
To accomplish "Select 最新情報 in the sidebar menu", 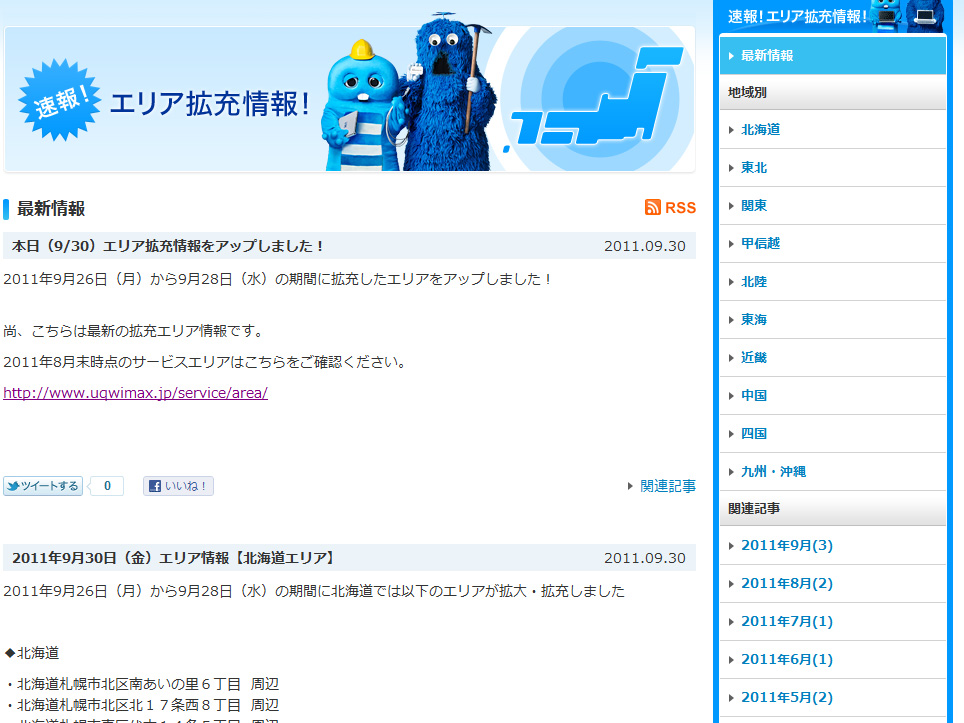I will point(767,56).
